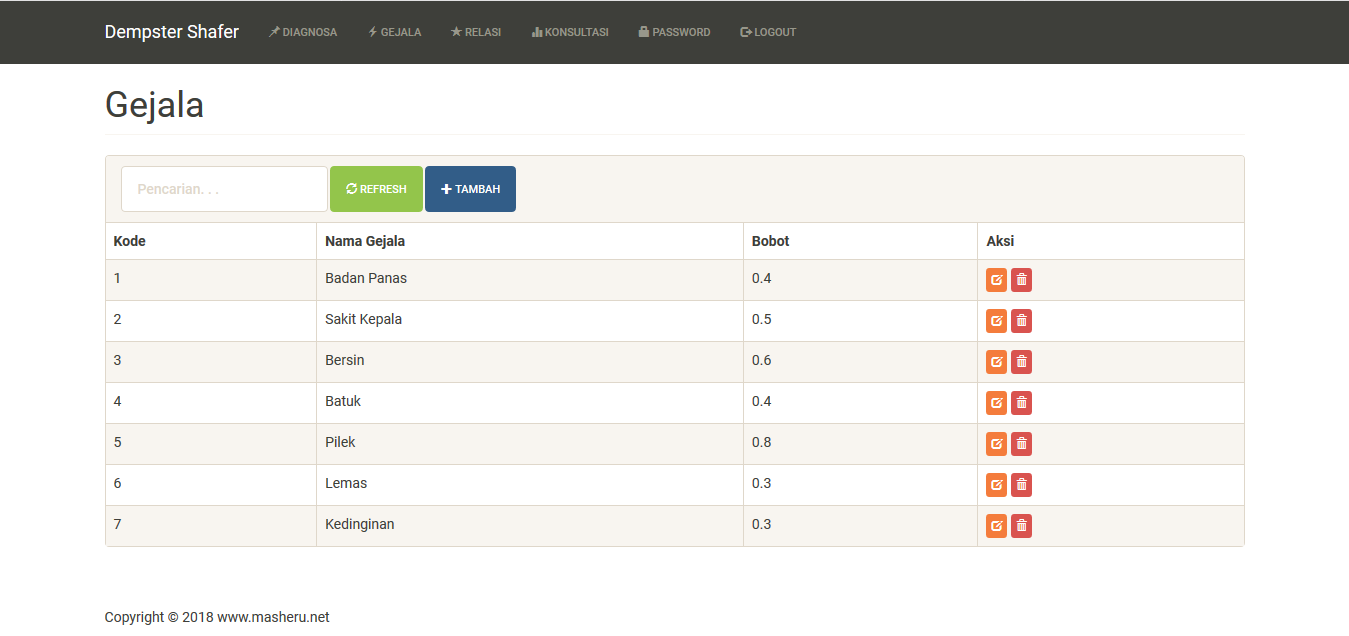This screenshot has width=1349, height=636.
Task: Delete the Bersin row
Action: coord(1021,362)
